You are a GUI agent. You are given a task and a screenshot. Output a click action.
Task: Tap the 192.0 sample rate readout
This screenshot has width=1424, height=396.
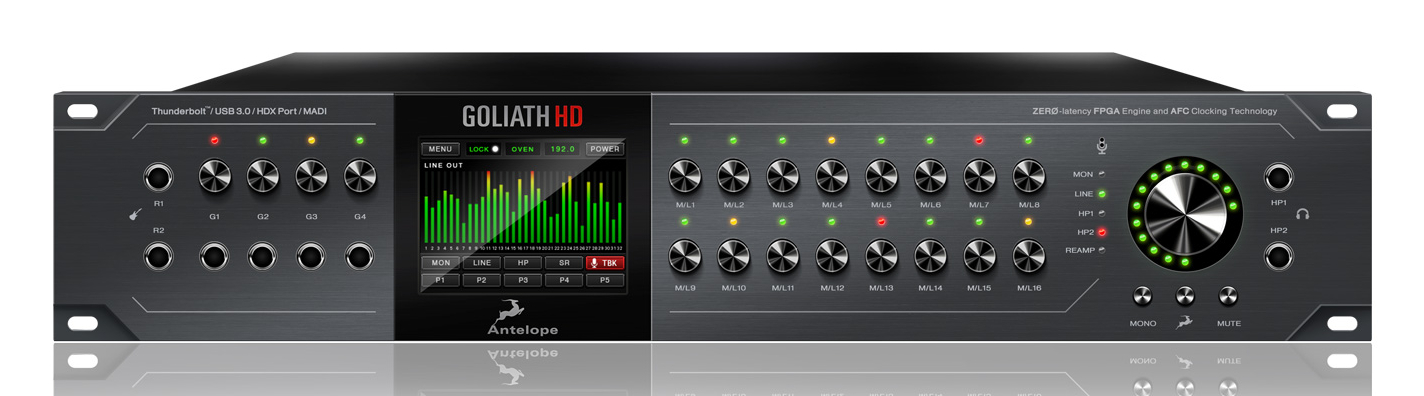(563, 149)
